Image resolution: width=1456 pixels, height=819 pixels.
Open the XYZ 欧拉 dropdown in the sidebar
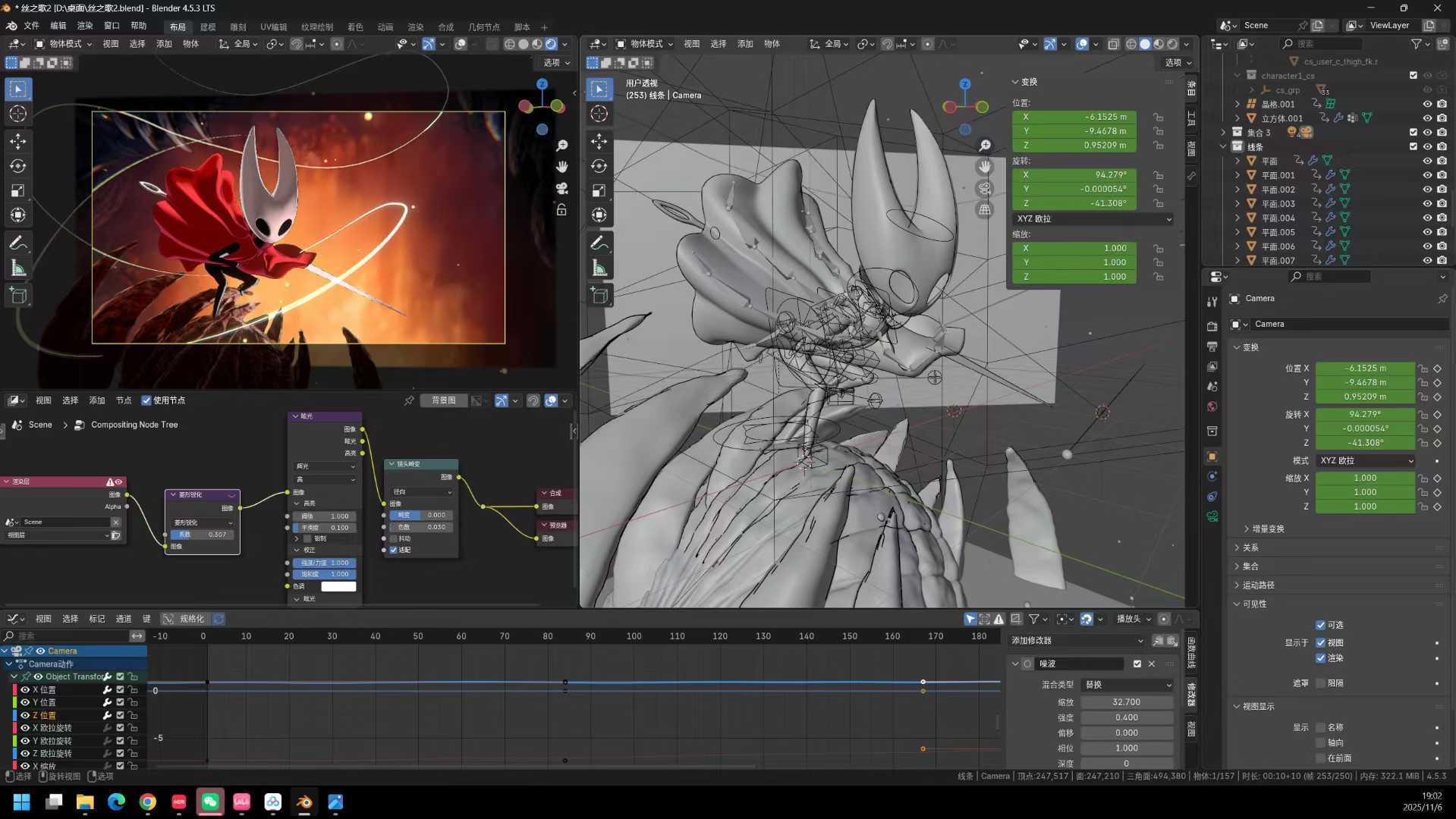pos(1093,219)
